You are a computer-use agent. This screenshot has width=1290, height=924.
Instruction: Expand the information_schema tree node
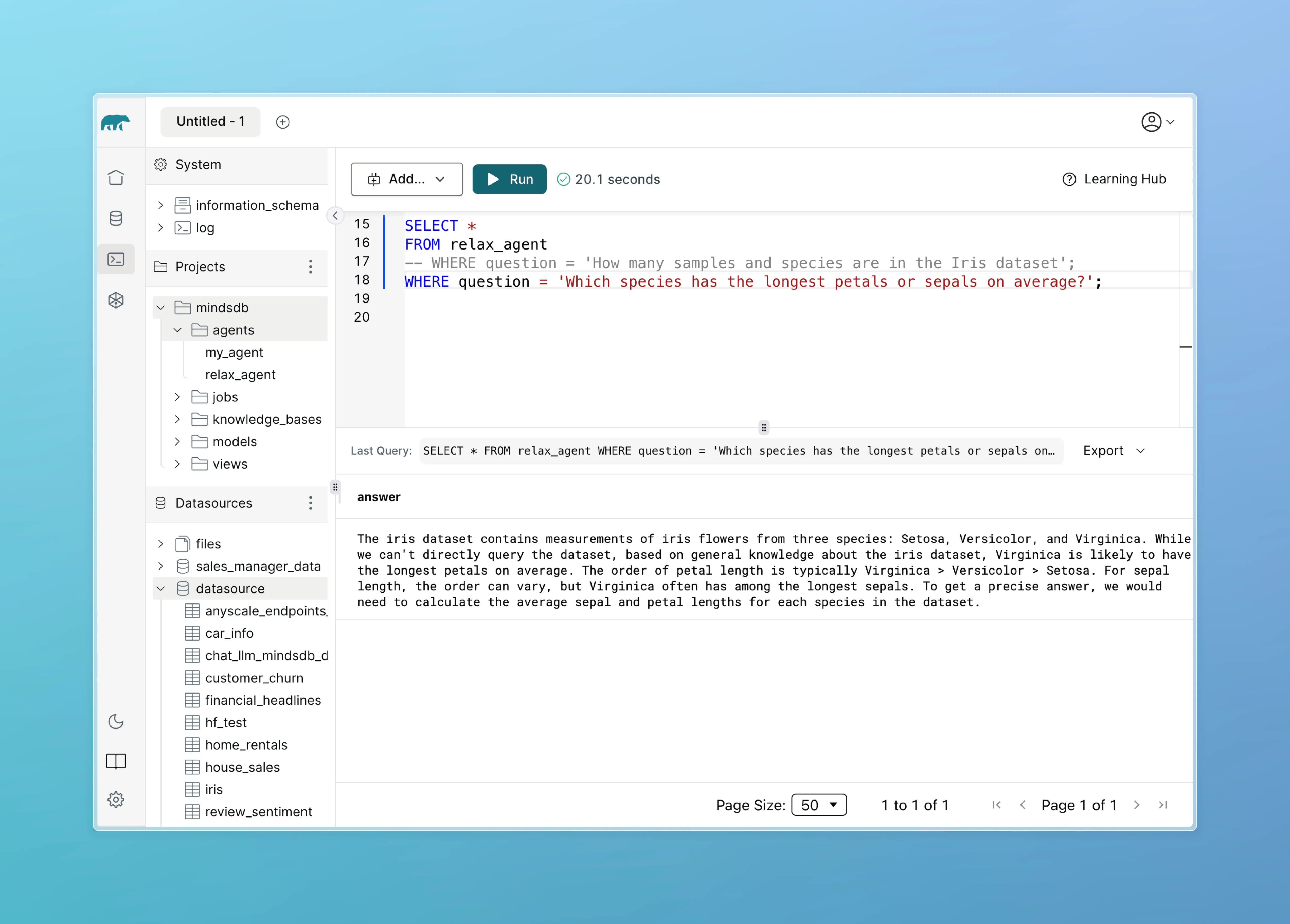pyautogui.click(x=161, y=205)
